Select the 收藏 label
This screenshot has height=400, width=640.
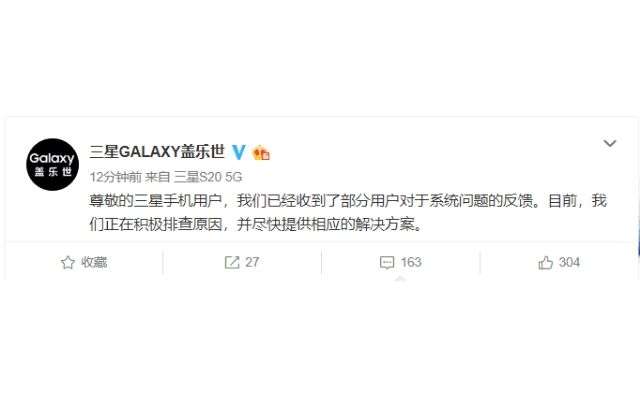(94, 262)
